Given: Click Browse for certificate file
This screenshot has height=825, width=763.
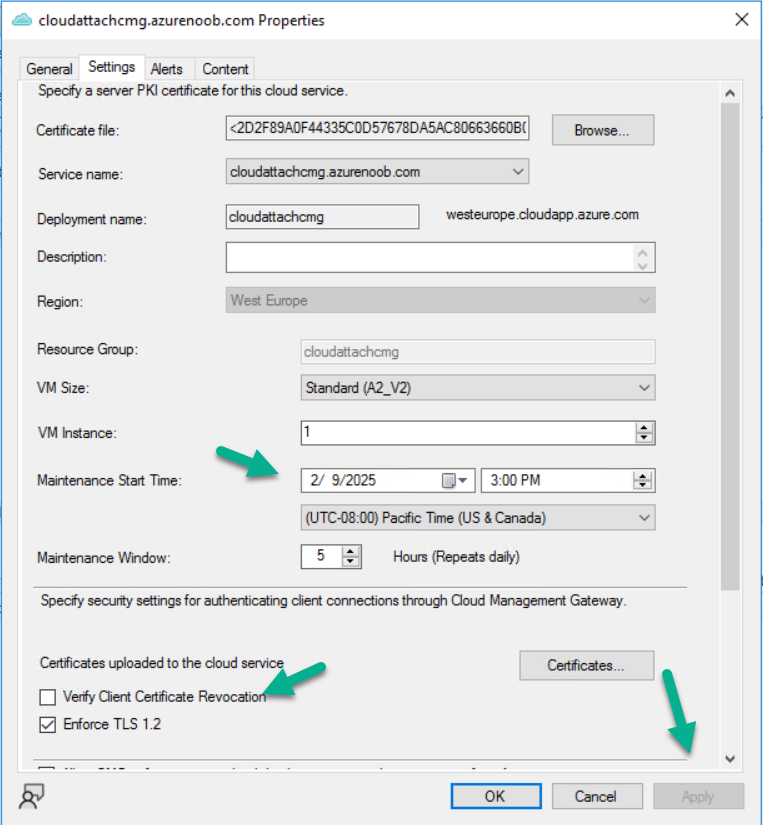Looking at the screenshot, I should (x=603, y=130).
